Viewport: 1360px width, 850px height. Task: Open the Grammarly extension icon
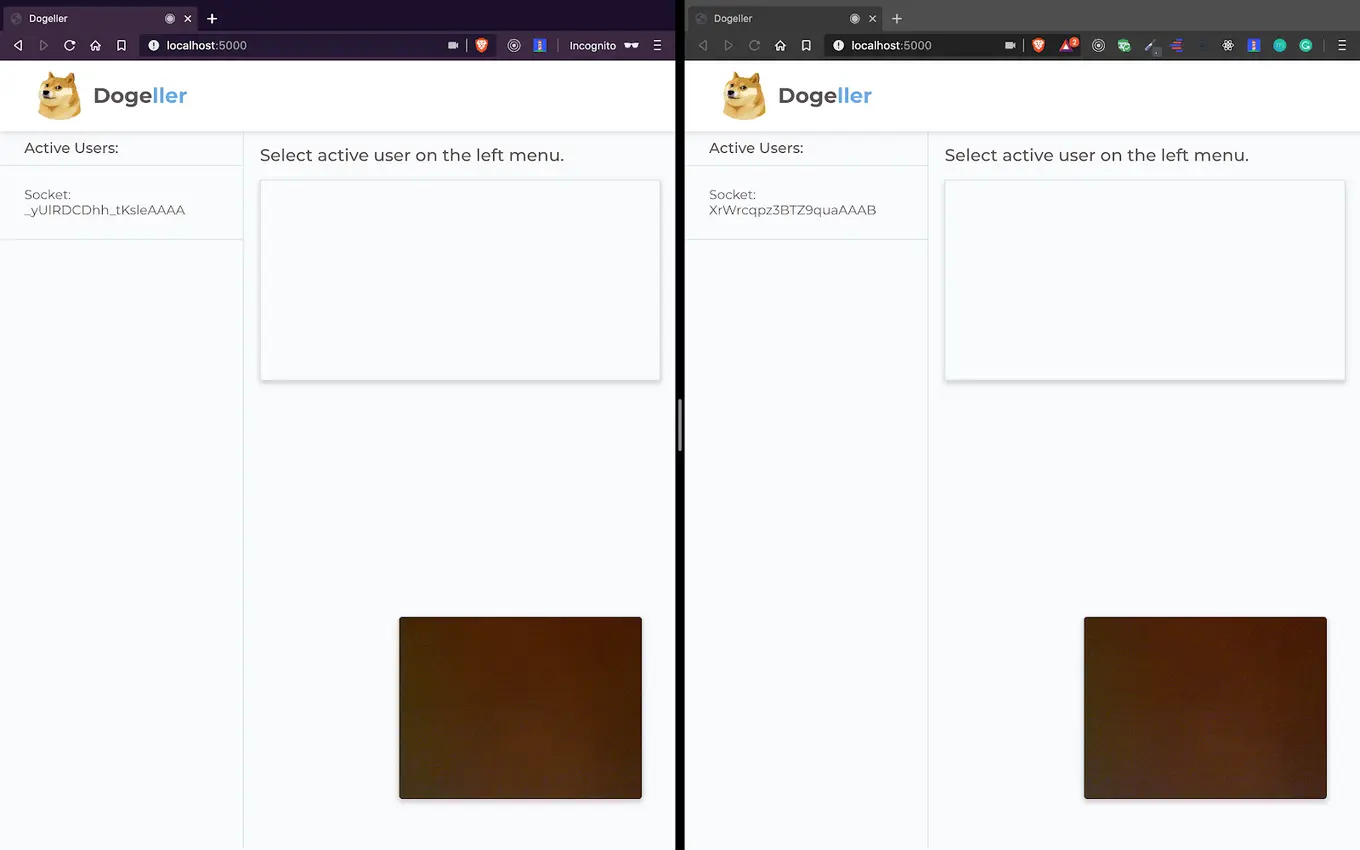1305,45
